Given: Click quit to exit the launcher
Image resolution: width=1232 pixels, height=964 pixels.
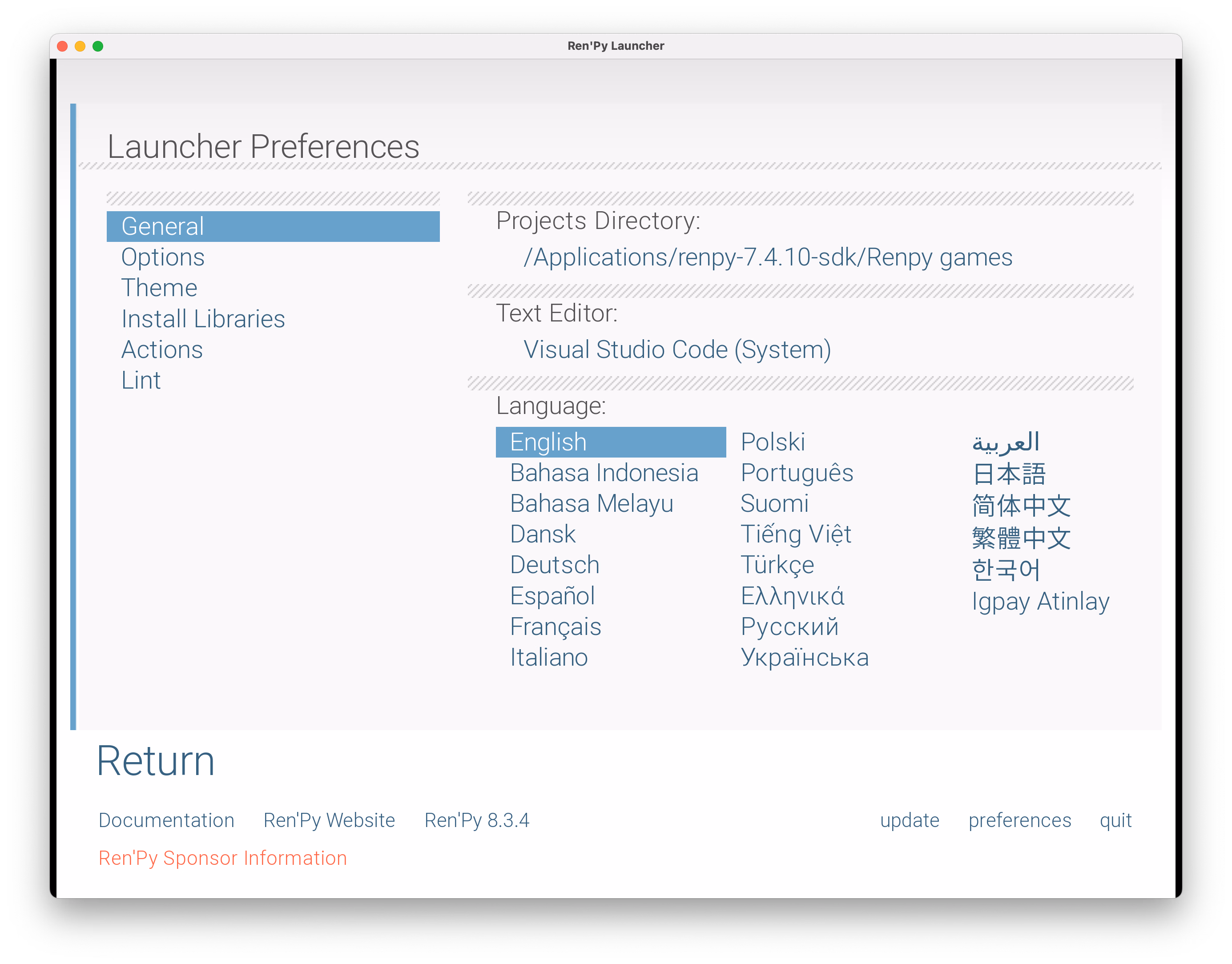Looking at the screenshot, I should [x=1115, y=820].
